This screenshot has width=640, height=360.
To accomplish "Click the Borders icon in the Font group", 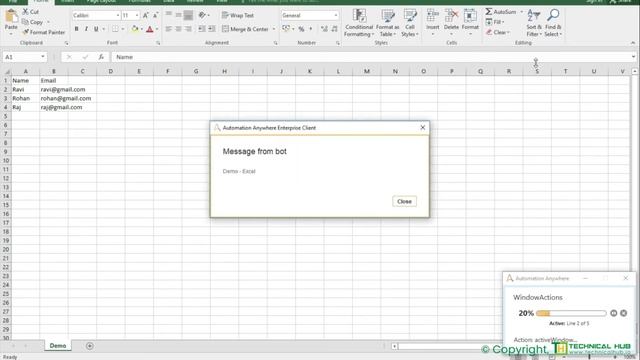I will click(115, 29).
